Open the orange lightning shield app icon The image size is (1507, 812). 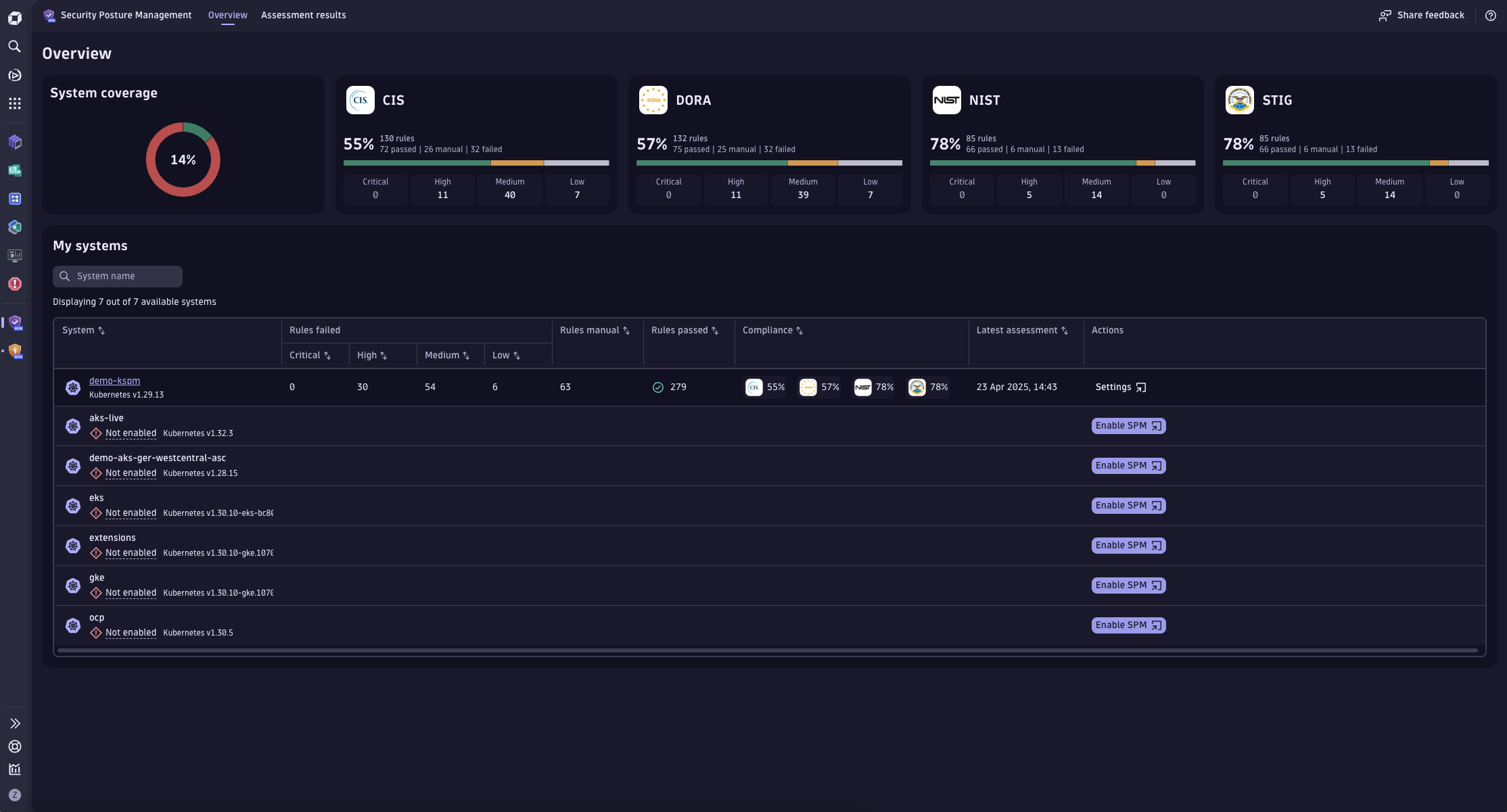point(16,351)
